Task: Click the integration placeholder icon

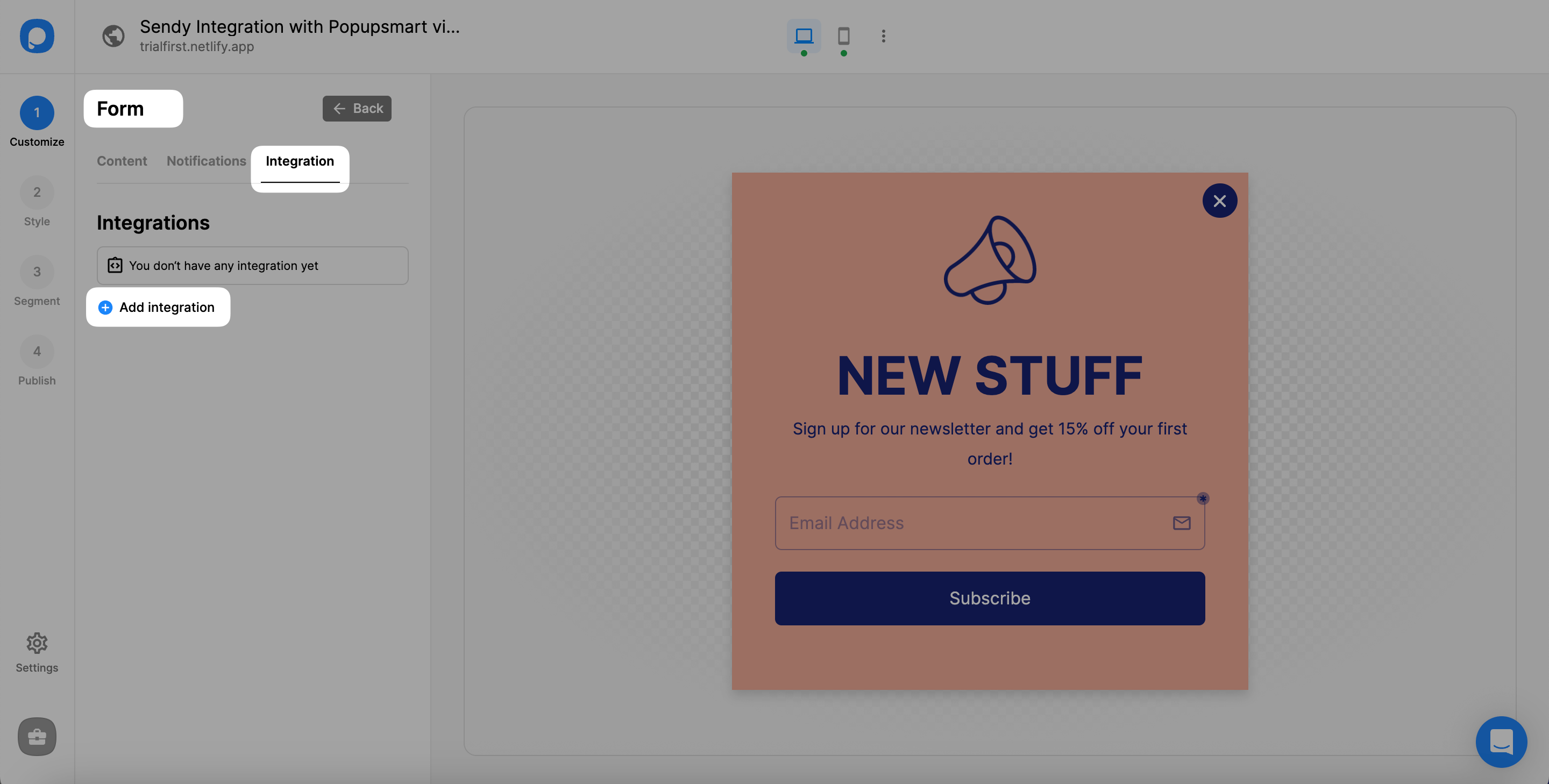Action: tap(114, 265)
